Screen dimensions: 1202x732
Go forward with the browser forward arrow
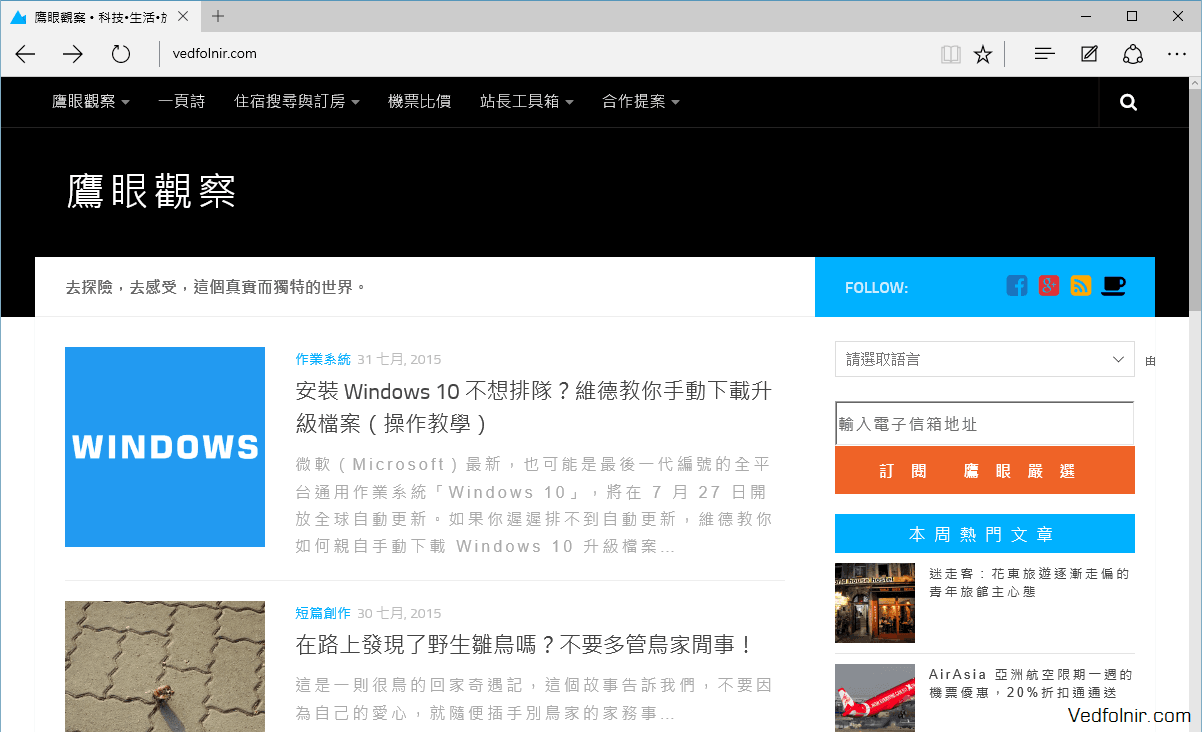pos(73,54)
